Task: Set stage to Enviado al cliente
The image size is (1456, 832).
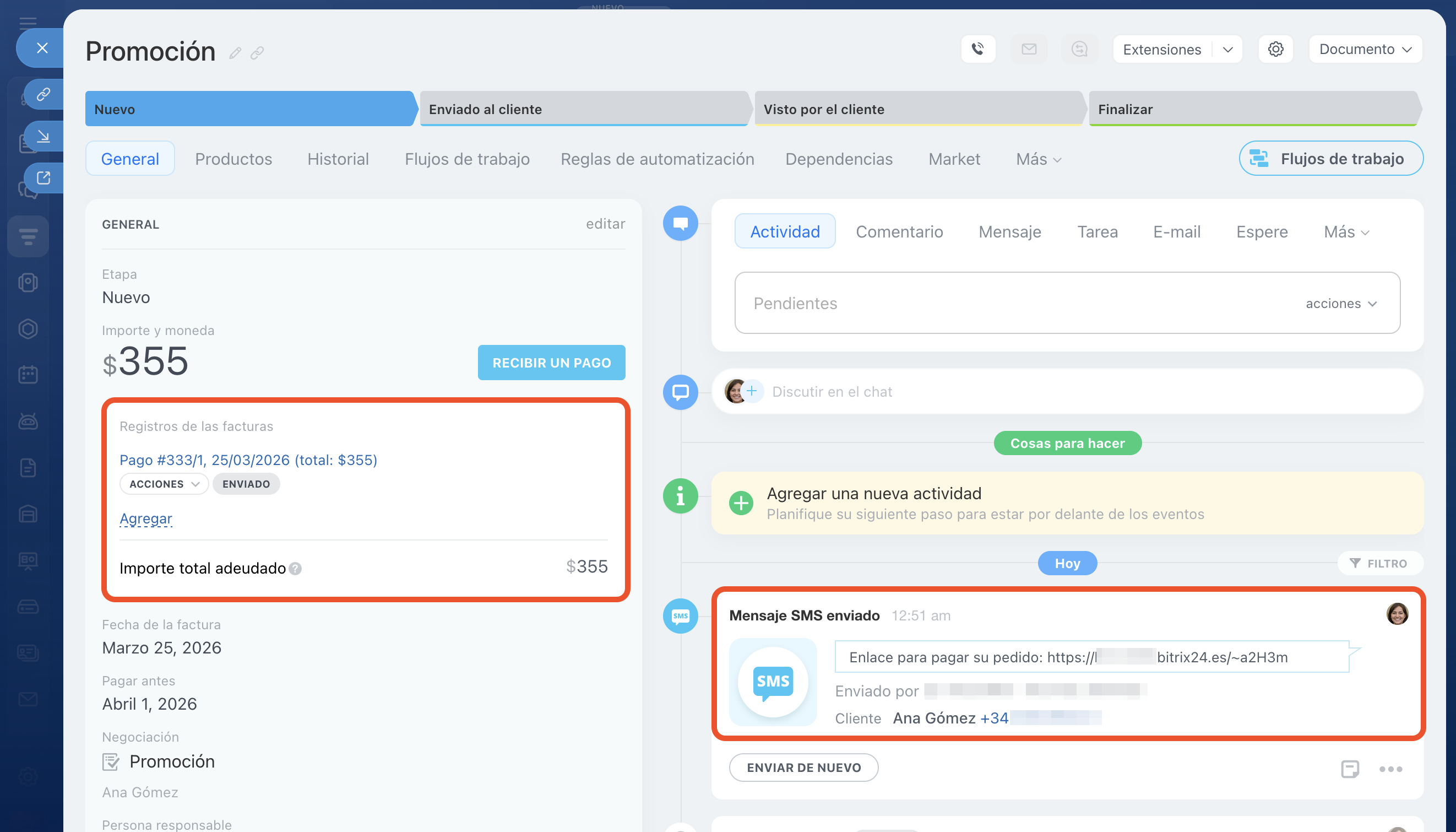Action: coord(583,109)
